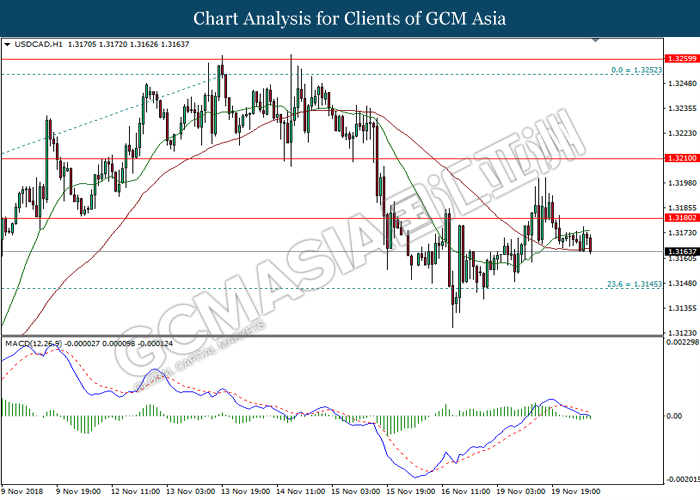Click the Fibonacci 23.6 = 1.31453 label
This screenshot has width=700, height=500.
634,284
